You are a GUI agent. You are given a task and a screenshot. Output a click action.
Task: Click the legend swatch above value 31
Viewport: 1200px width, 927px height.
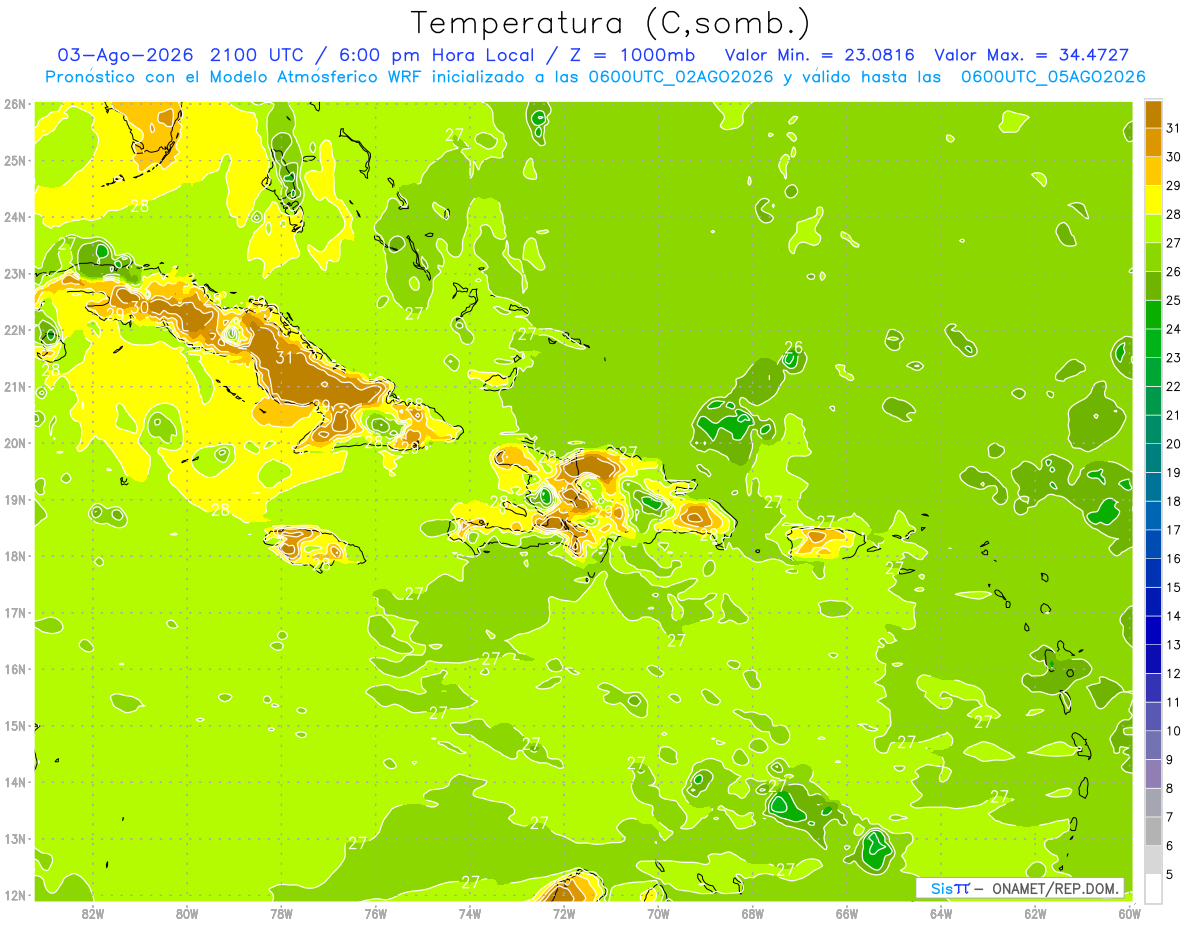(x=1153, y=114)
